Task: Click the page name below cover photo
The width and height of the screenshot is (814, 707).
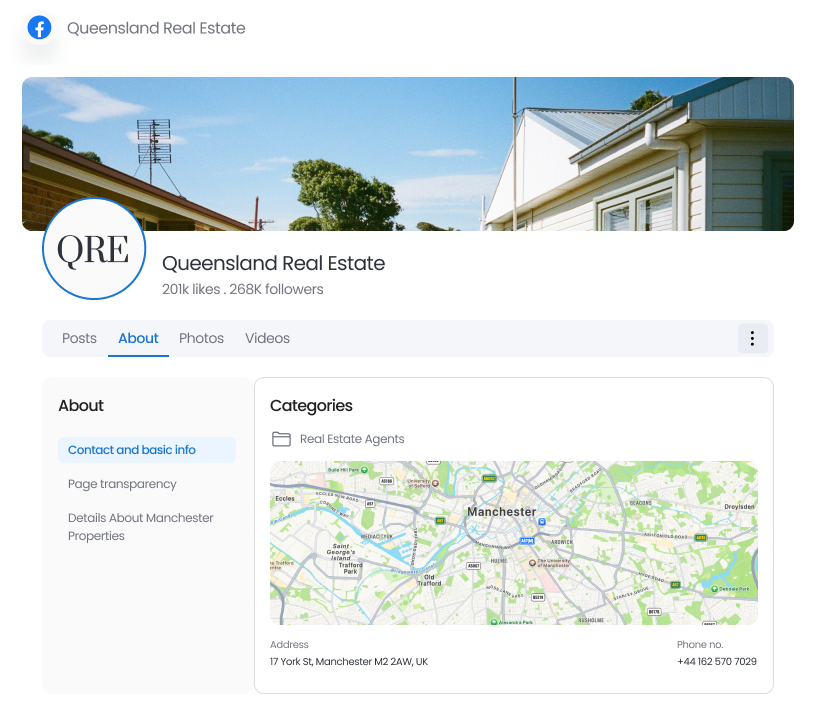Action: (x=274, y=263)
